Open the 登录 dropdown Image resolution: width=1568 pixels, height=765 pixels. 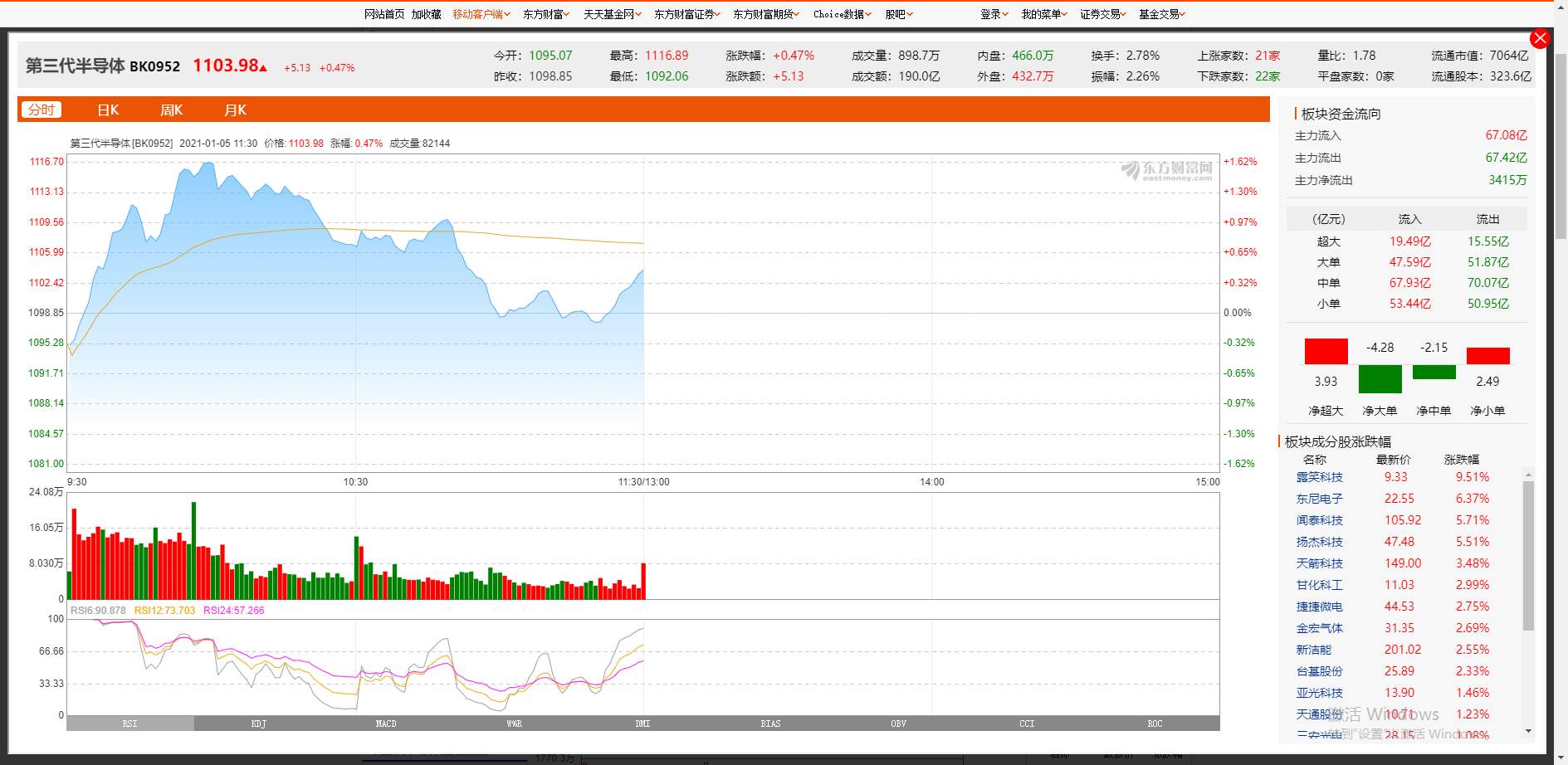(994, 14)
